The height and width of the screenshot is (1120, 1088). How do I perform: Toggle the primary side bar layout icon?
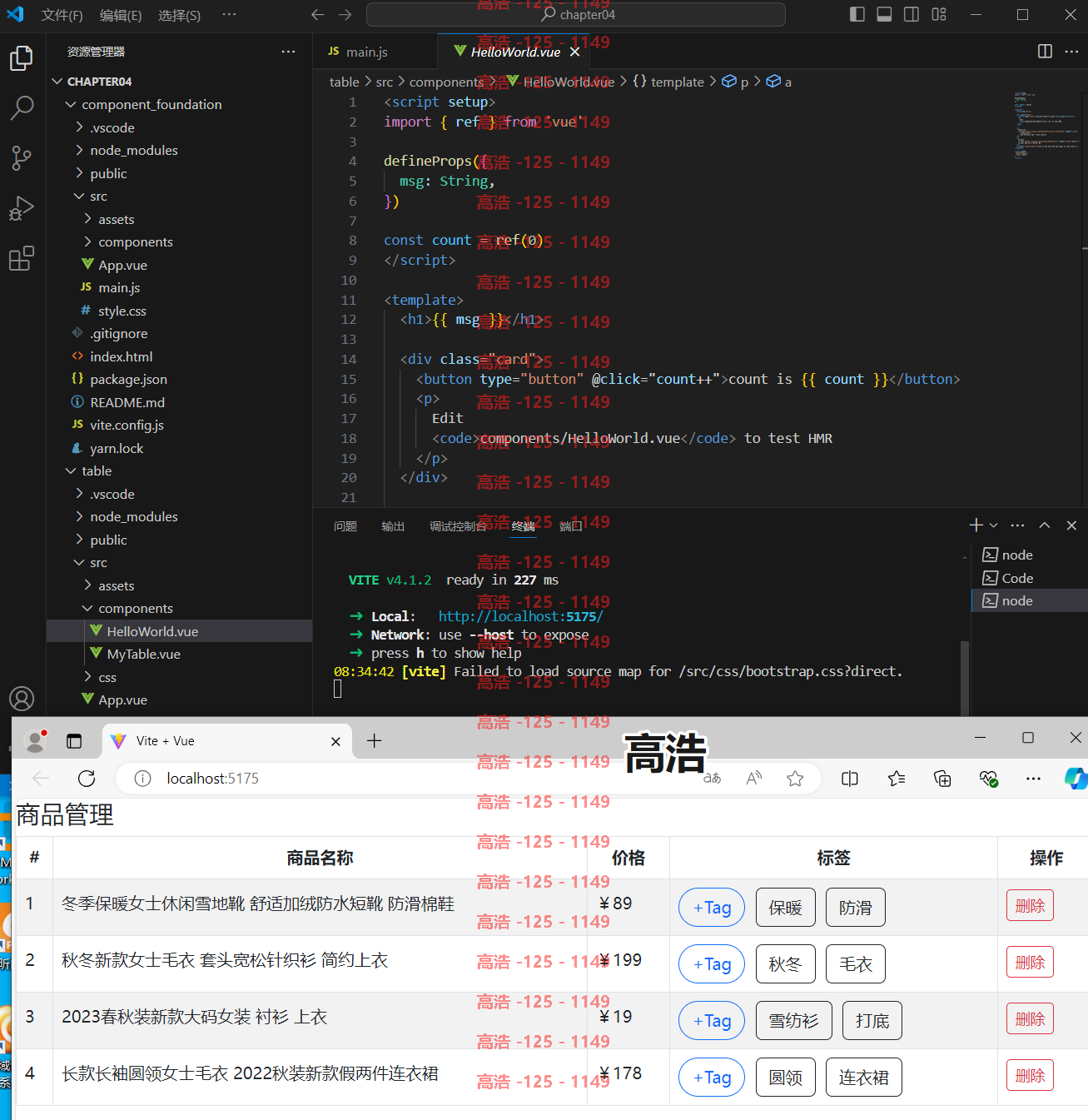pyautogui.click(x=857, y=14)
